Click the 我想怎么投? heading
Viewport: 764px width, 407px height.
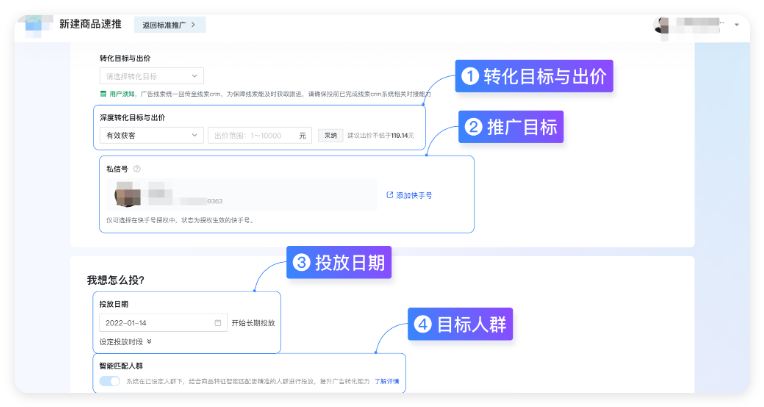click(x=115, y=280)
